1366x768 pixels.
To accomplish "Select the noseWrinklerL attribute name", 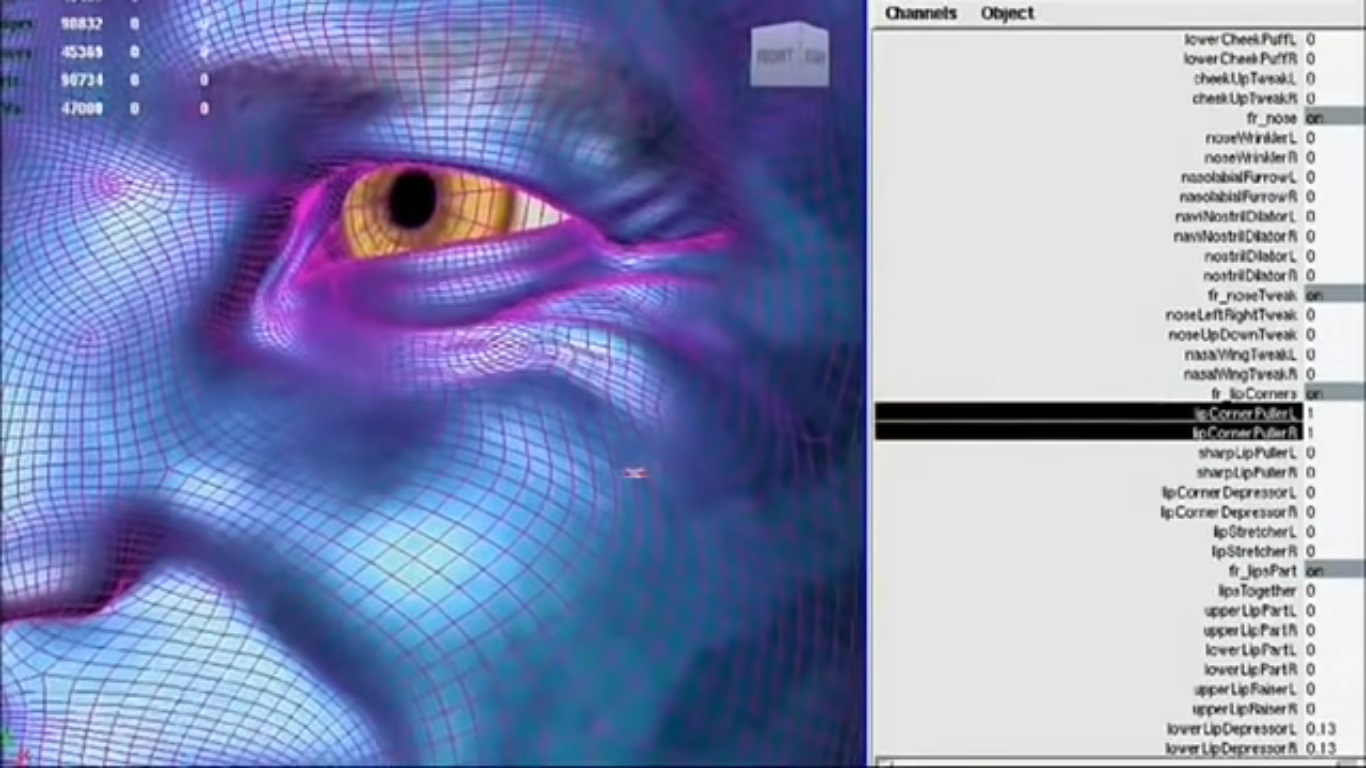I will tap(1250, 138).
